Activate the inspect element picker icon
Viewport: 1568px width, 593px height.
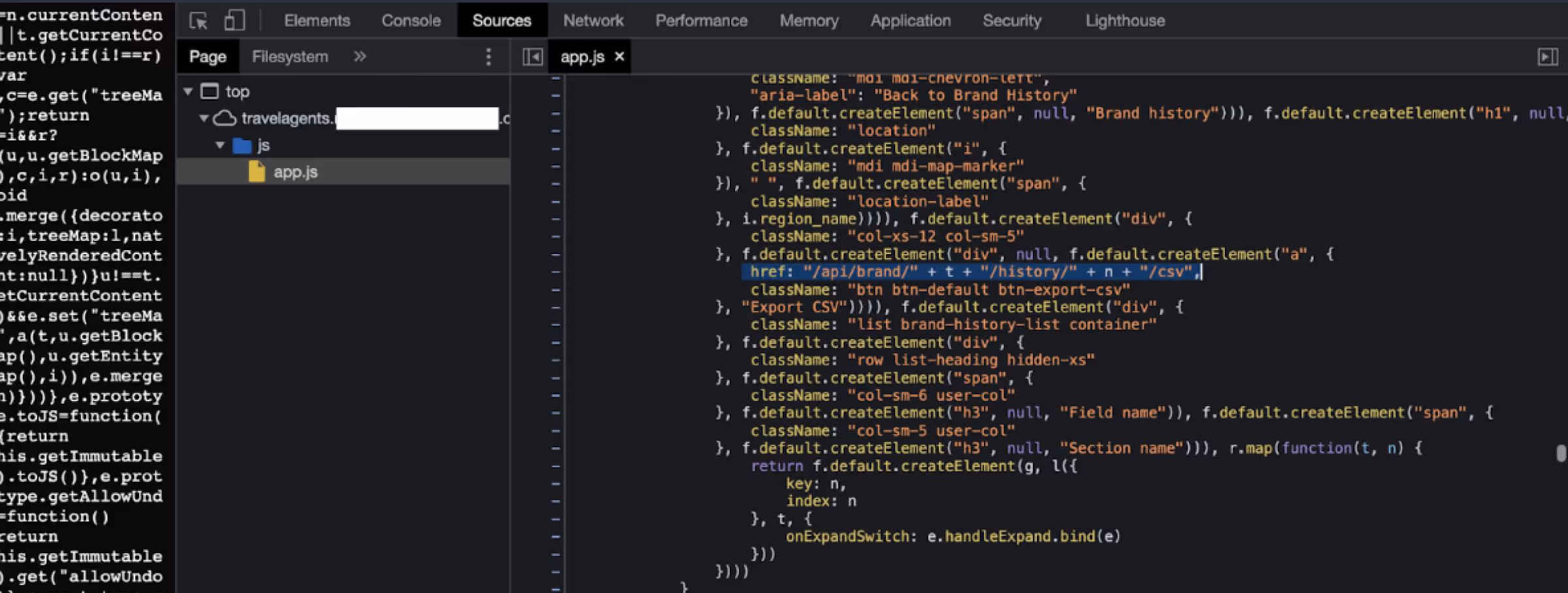[x=199, y=21]
